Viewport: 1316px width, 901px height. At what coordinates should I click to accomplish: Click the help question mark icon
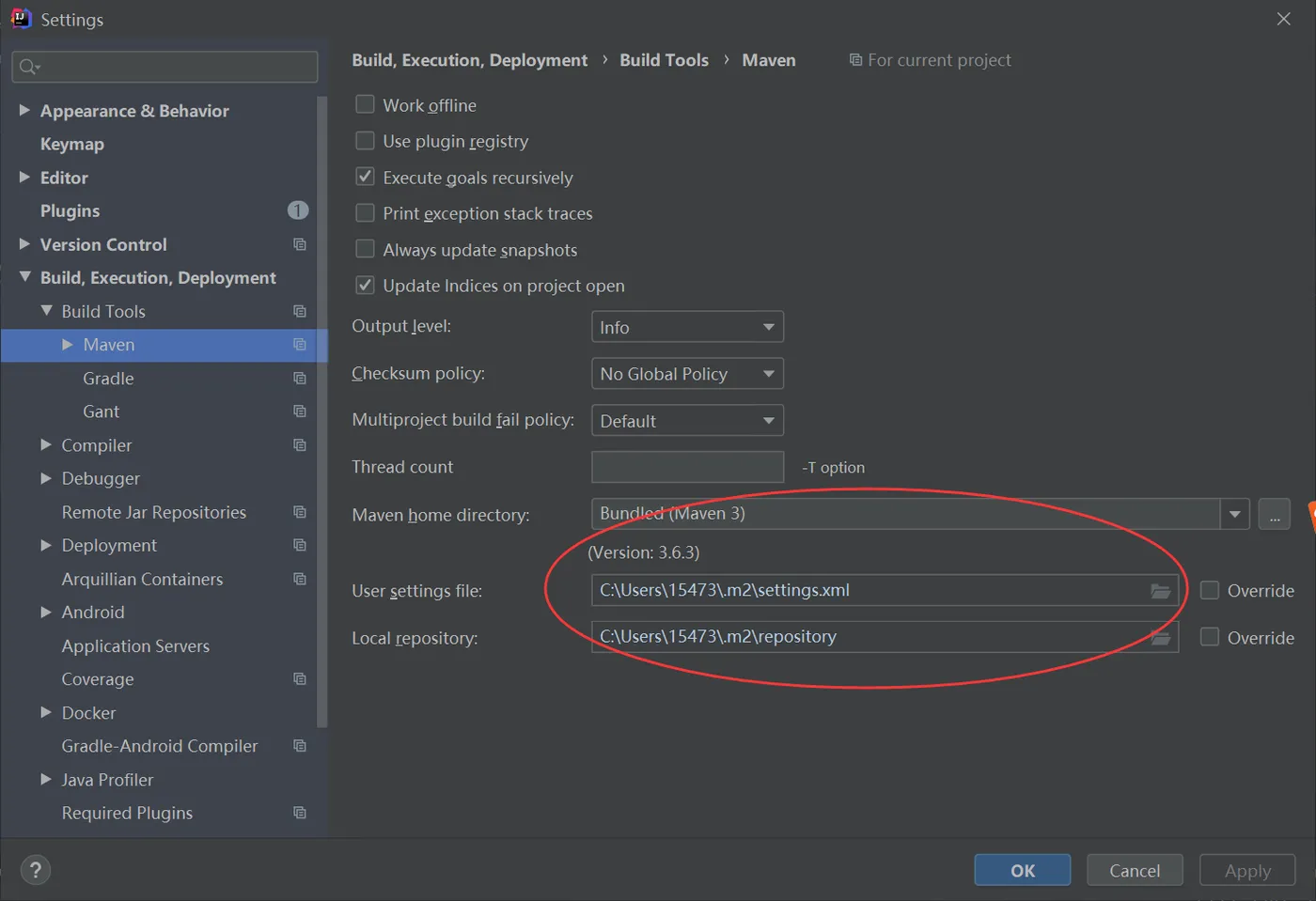(x=36, y=870)
